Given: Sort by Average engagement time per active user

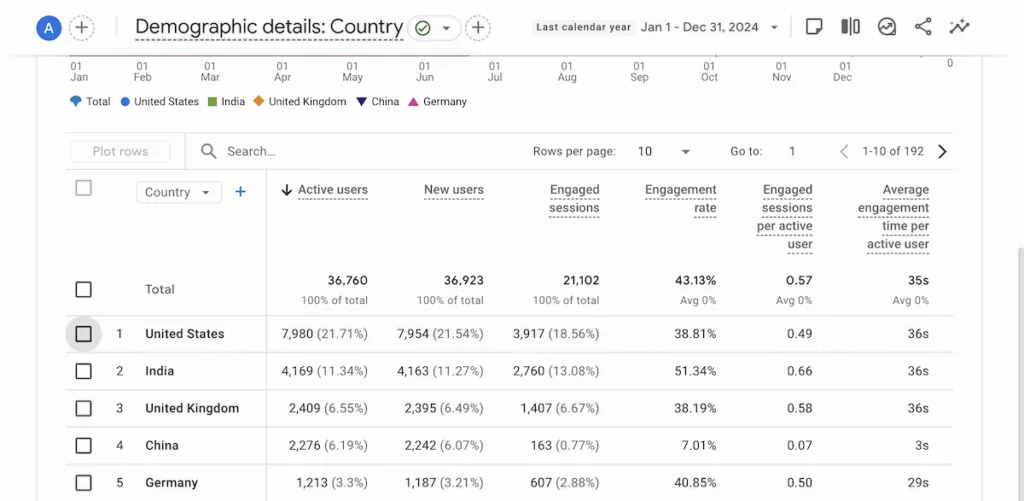Looking at the screenshot, I should (893, 217).
